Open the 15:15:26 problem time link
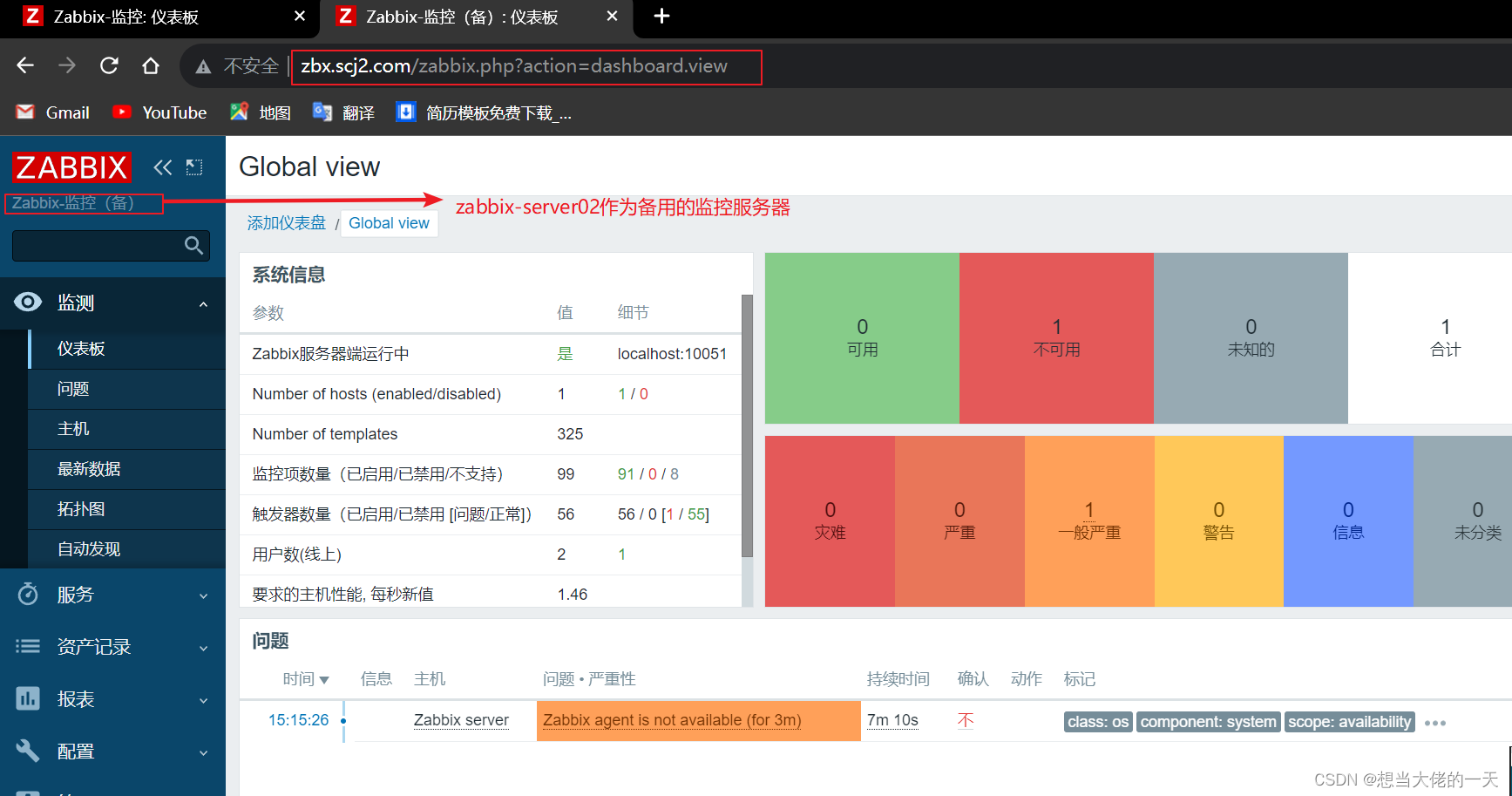 click(298, 720)
